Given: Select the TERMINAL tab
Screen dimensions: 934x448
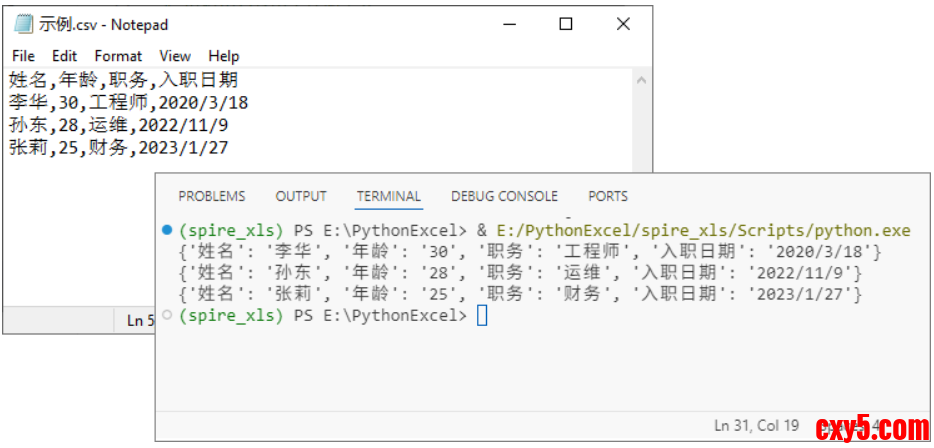Looking at the screenshot, I should 389,196.
